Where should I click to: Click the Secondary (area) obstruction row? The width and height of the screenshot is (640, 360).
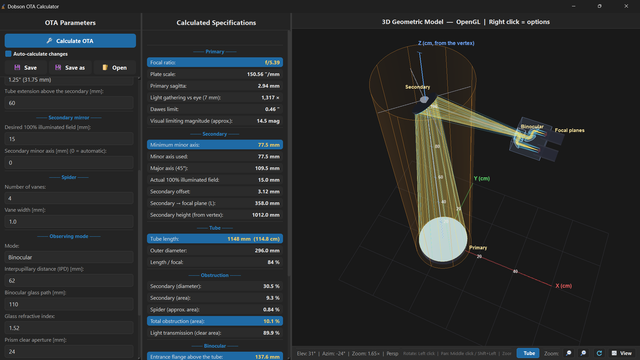[215, 298]
